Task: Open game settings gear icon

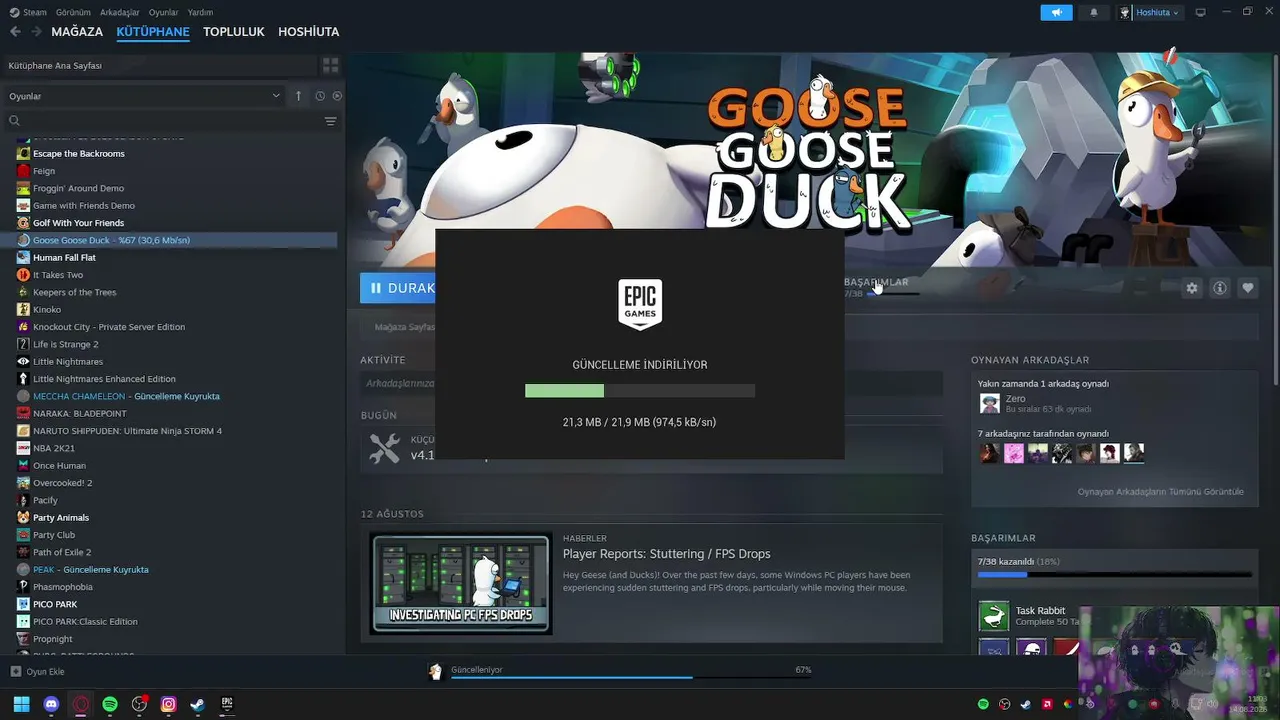Action: pos(1192,288)
